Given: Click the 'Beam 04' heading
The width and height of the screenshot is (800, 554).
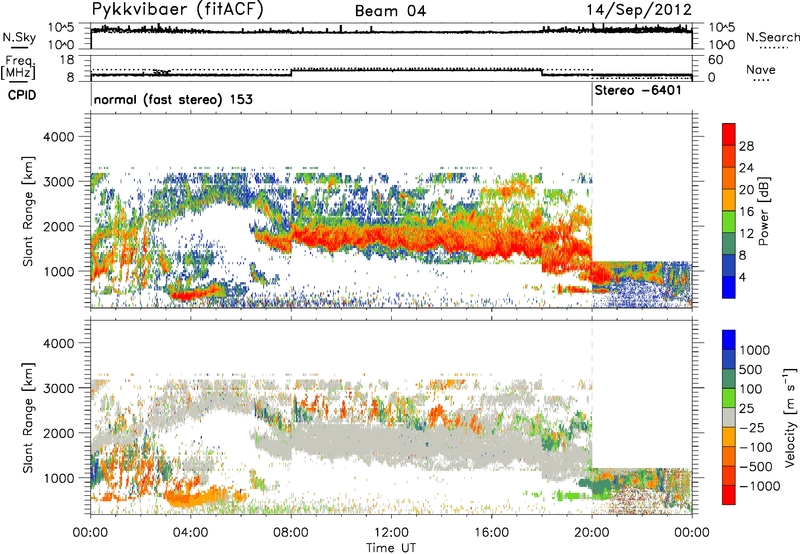Looking at the screenshot, I should click(390, 11).
